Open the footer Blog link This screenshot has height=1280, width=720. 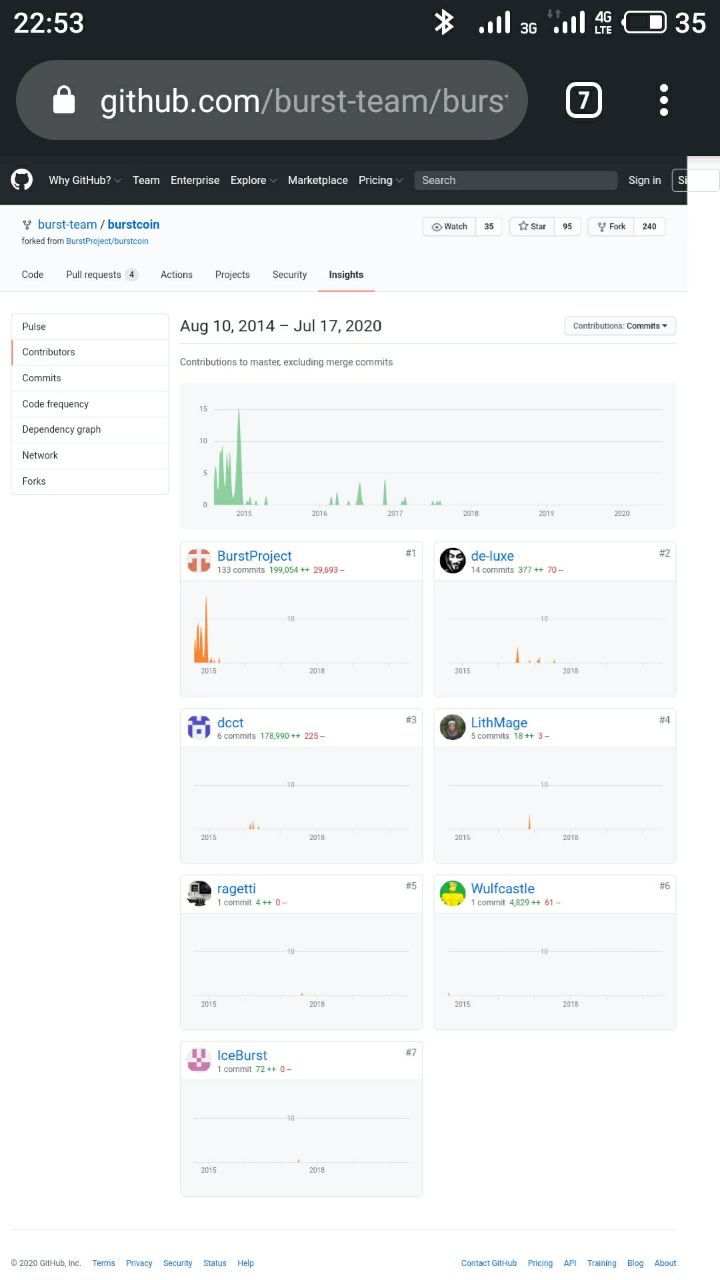click(635, 1263)
